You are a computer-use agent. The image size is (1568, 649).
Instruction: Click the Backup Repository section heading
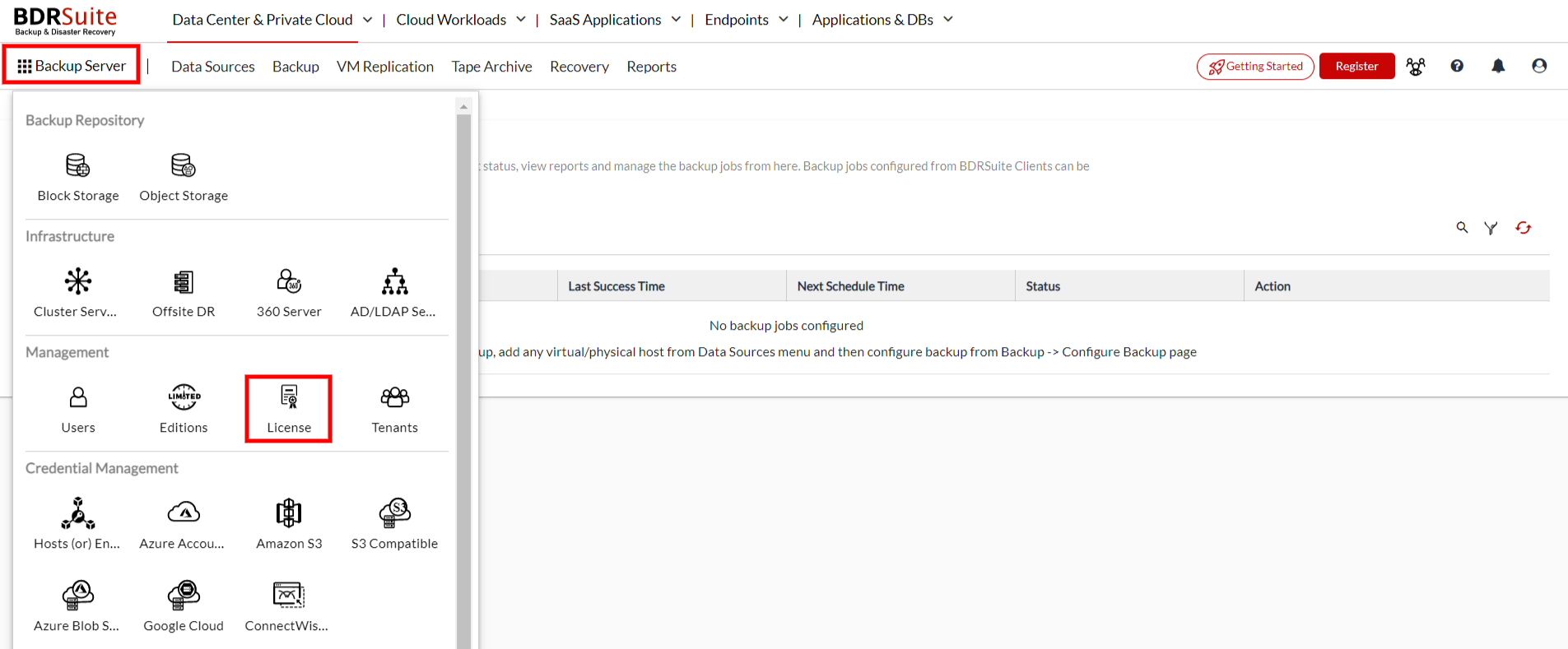click(85, 120)
